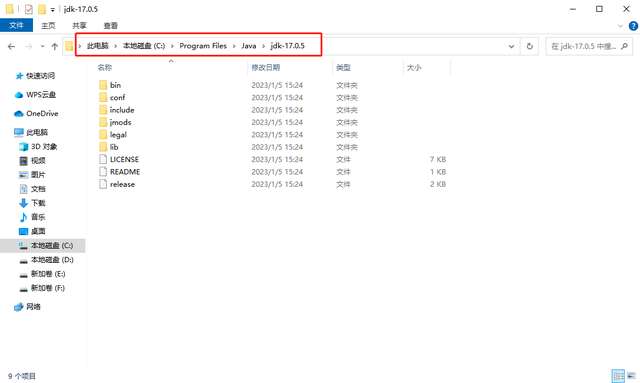The width and height of the screenshot is (640, 383).
Task: Select the README file icon
Action: 103,171
